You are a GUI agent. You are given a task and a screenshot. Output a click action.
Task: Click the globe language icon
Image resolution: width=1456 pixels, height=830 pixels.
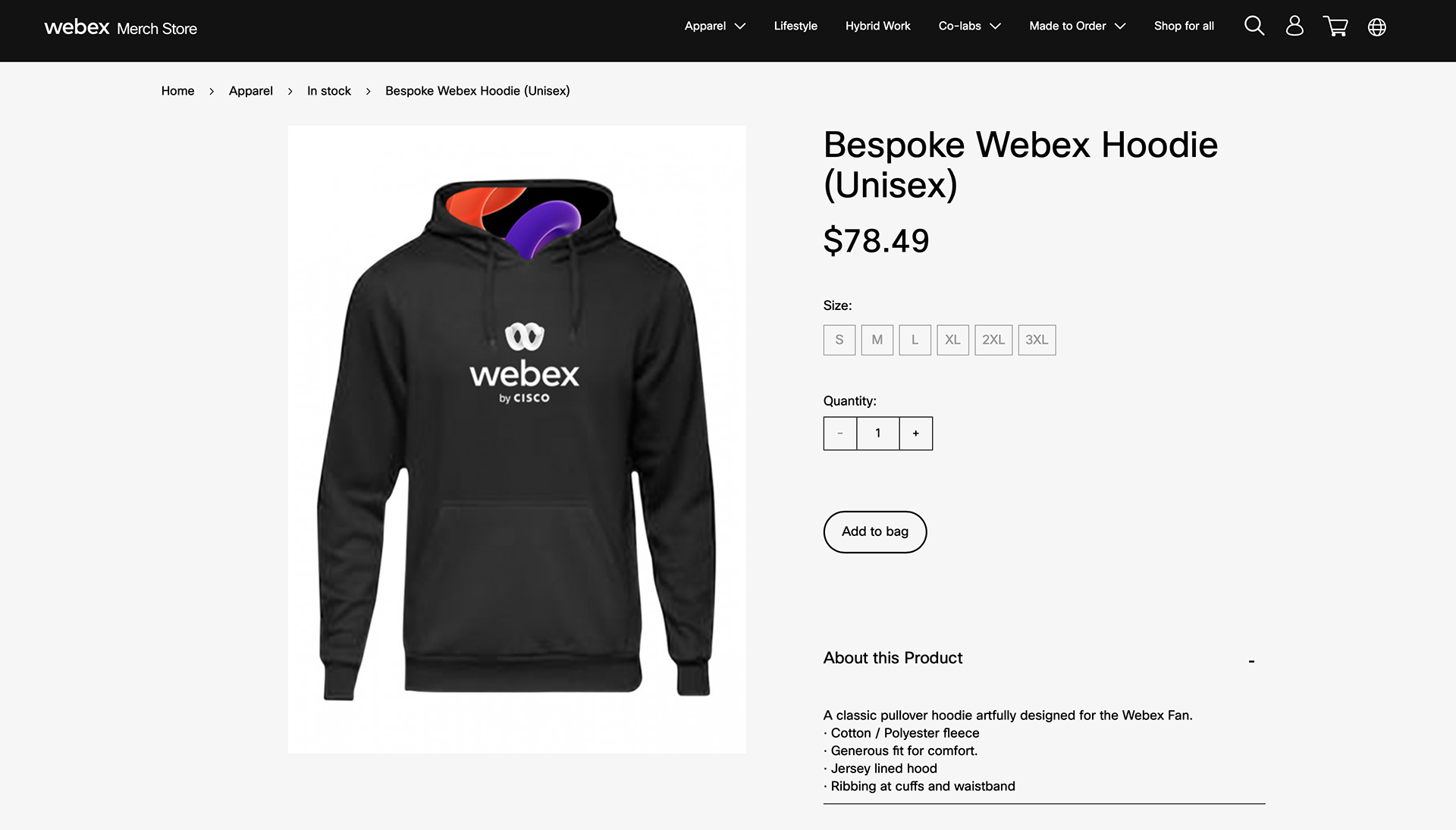pyautogui.click(x=1376, y=27)
